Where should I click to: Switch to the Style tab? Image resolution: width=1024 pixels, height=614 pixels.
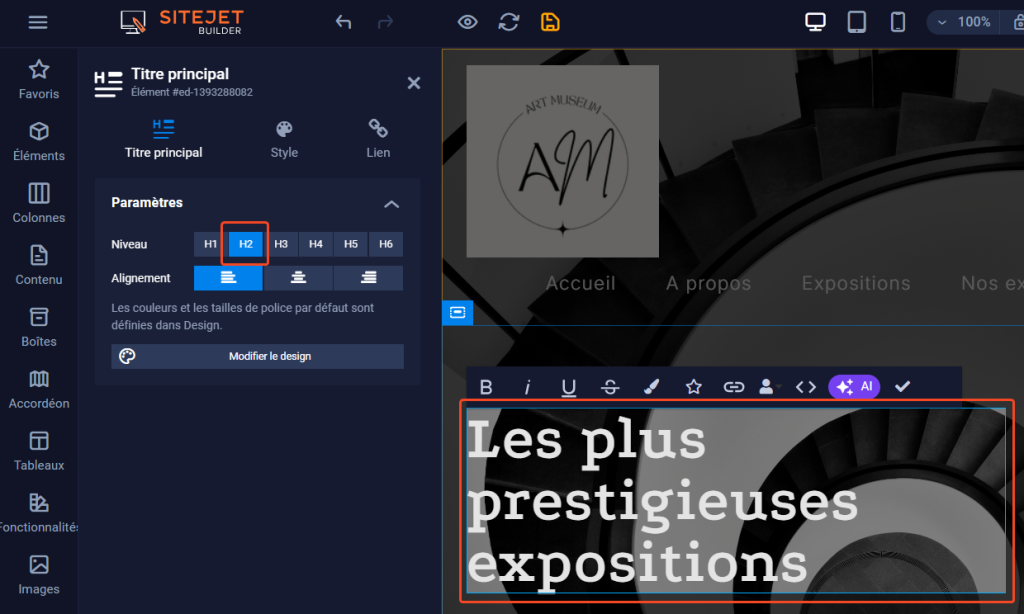tap(284, 138)
